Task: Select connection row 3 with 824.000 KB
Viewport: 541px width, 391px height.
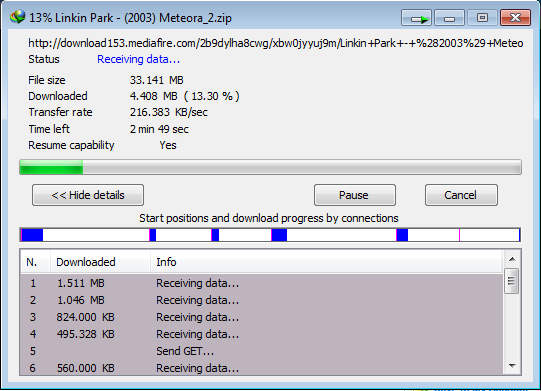Action: pos(262,317)
